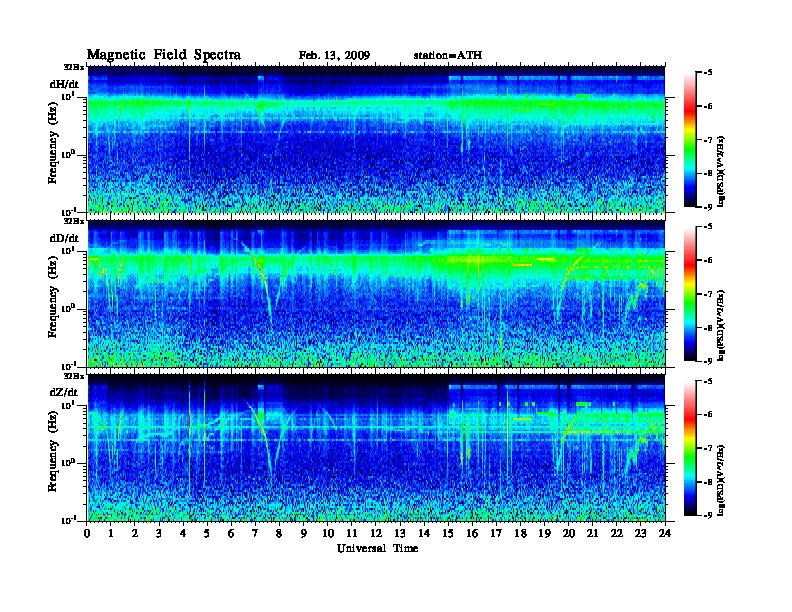Image resolution: width=792 pixels, height=612 pixels.
Task: Click the color bar beside the dH/dt panel
Action: click(x=689, y=140)
